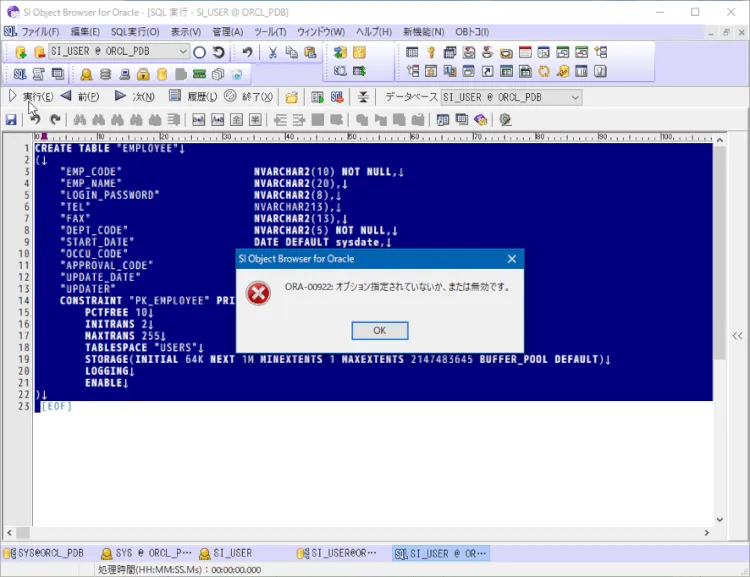The width and height of the screenshot is (750, 577).
Task: Click the 前(P) previous SQL button
Action: click(80, 97)
